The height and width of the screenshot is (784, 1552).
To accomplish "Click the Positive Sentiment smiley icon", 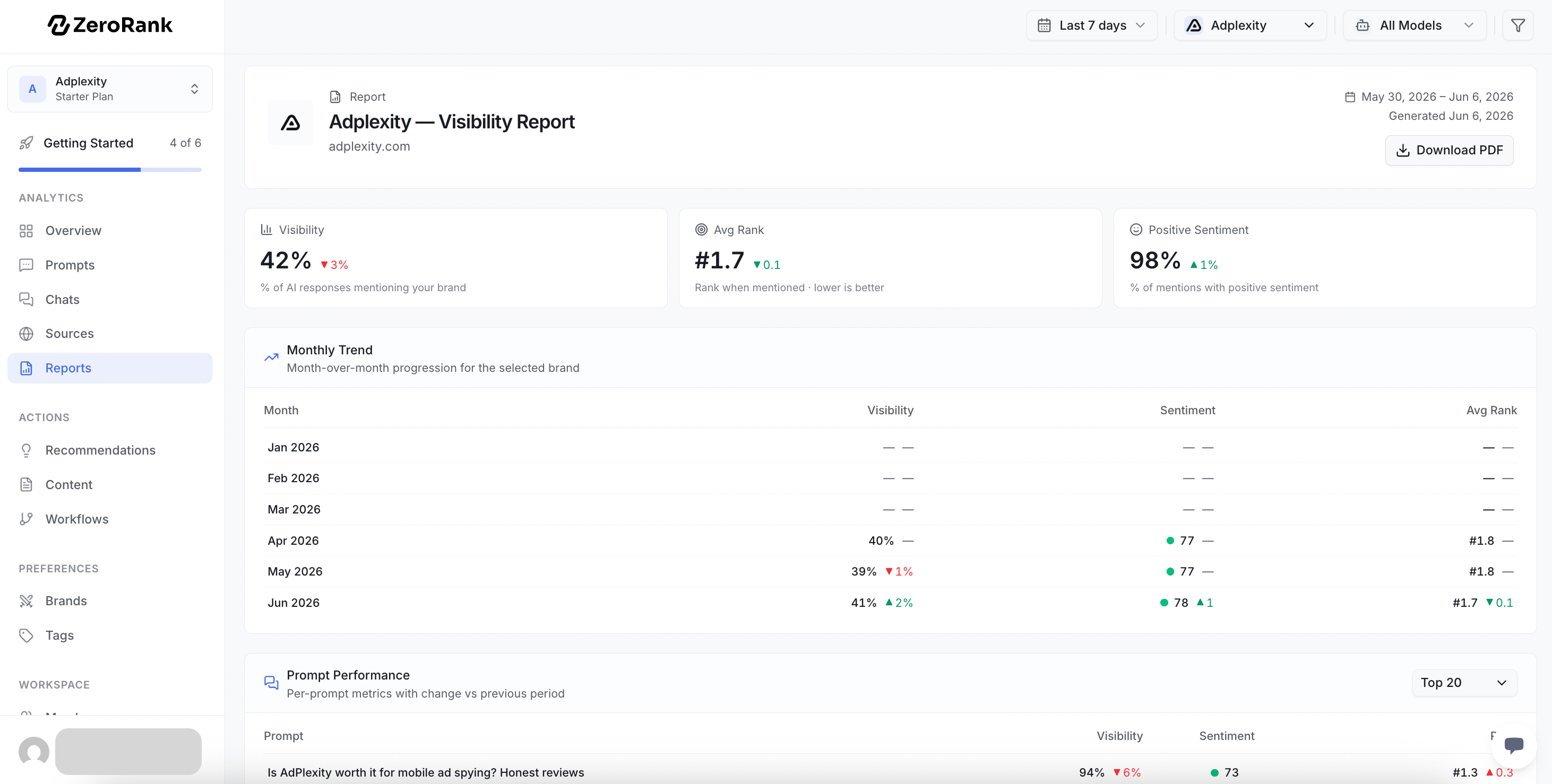I will 1136,230.
